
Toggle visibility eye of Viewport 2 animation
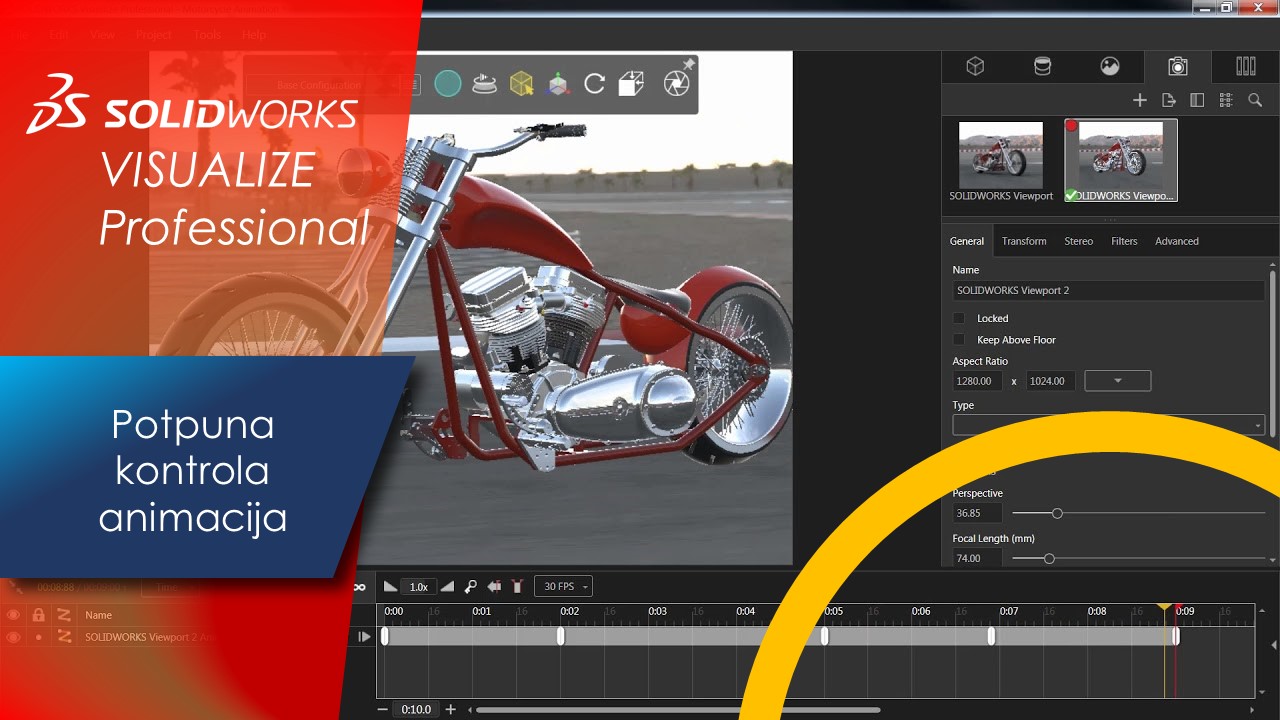coord(14,637)
